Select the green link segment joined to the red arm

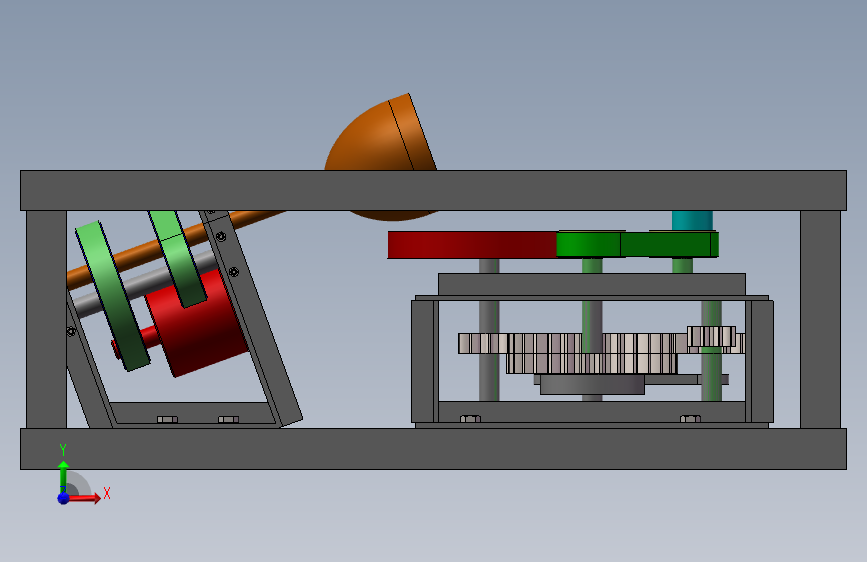pos(588,244)
